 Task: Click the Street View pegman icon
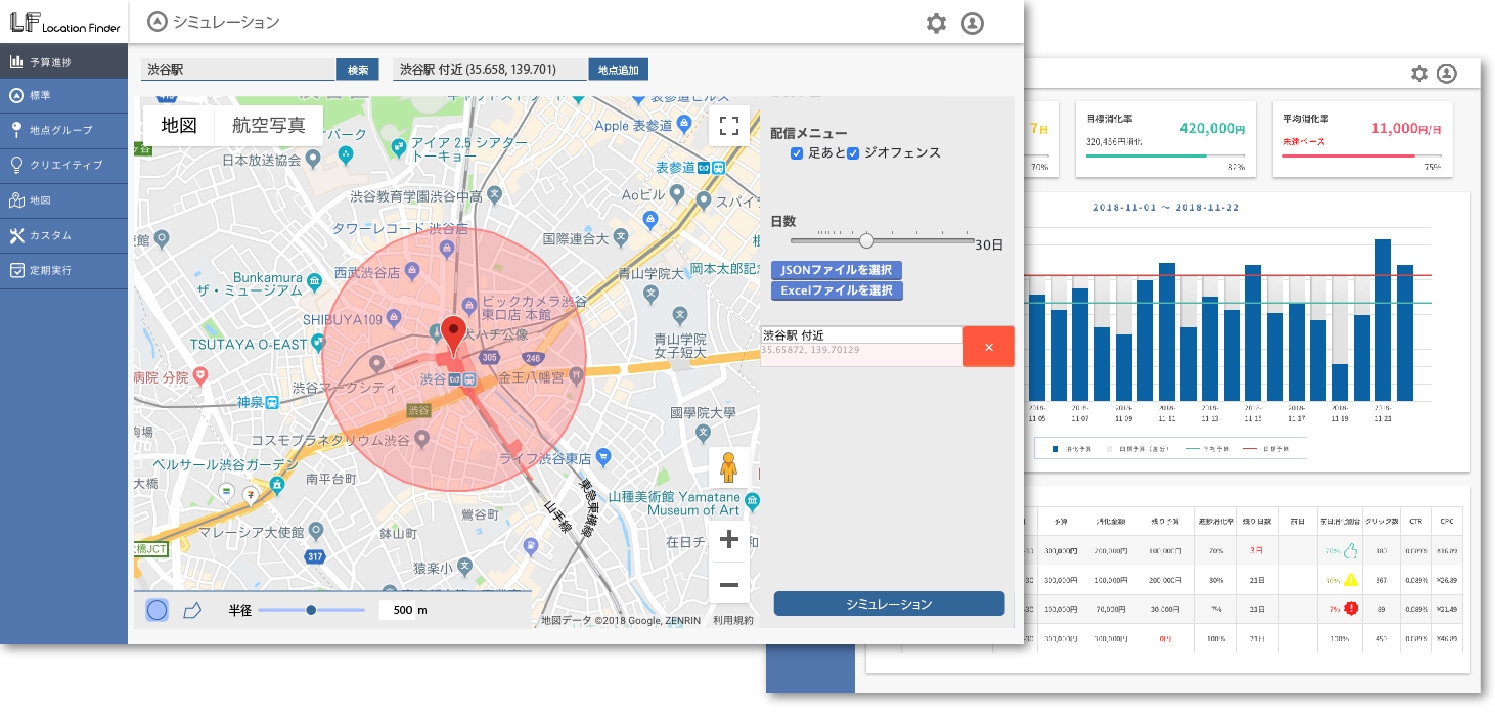coord(729,467)
